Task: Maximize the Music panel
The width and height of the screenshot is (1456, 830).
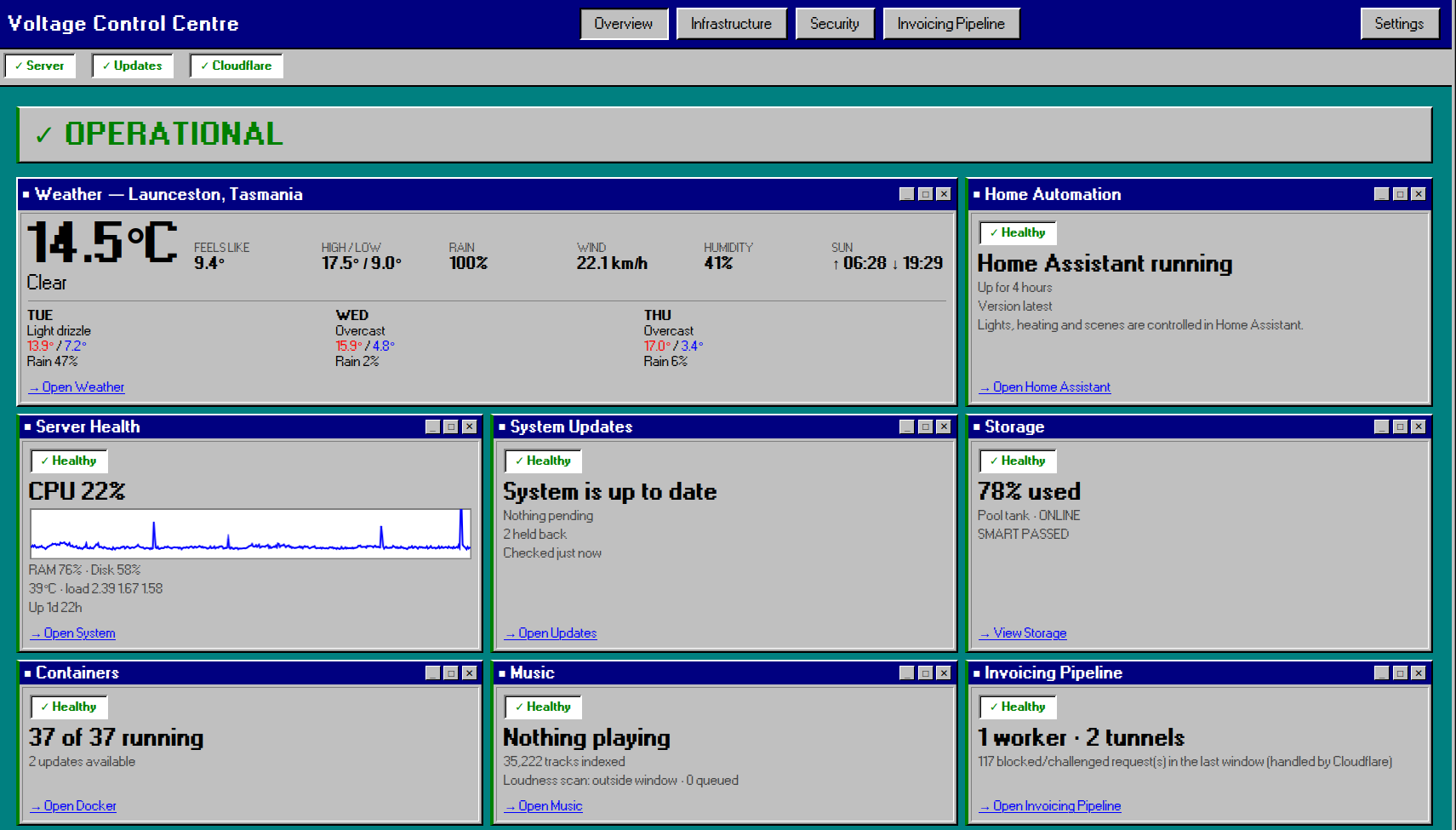Action: [x=926, y=673]
